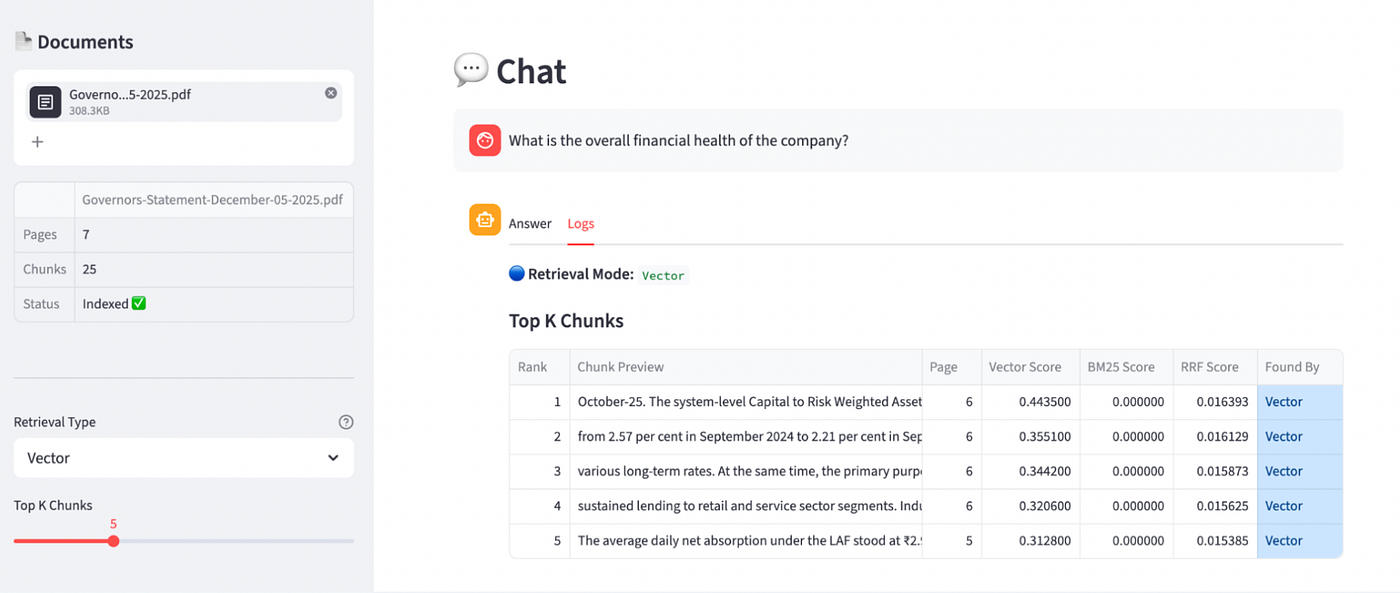This screenshot has height=593, width=1400.
Task: Sort by the Vector Score column header
Action: click(1030, 367)
